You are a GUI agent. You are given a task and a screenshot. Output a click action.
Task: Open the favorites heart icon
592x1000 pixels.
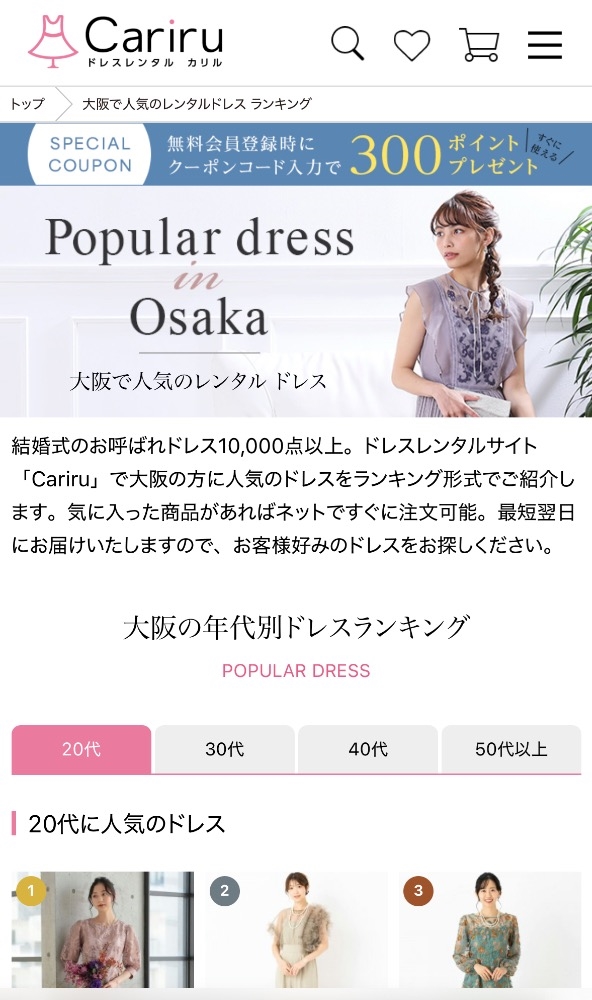[x=411, y=45]
